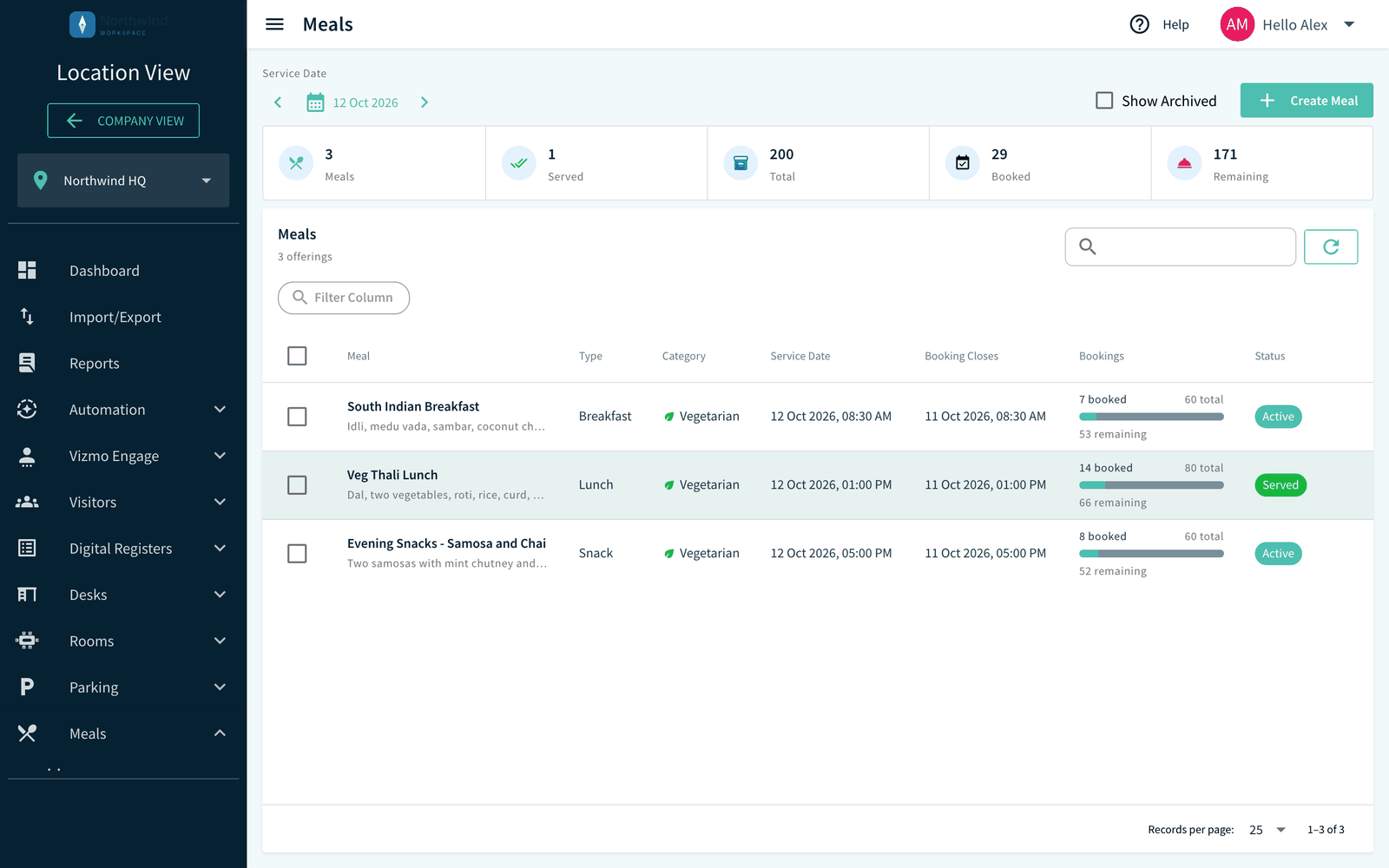Click the Parking P icon
Viewport: 1389px width, 868px height.
point(27,687)
